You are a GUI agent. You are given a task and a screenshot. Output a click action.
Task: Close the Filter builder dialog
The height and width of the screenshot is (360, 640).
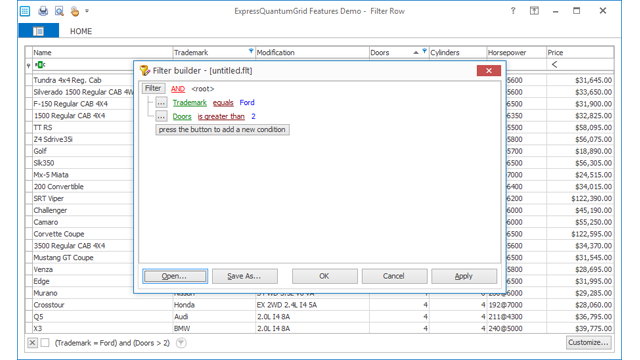pyautogui.click(x=489, y=71)
